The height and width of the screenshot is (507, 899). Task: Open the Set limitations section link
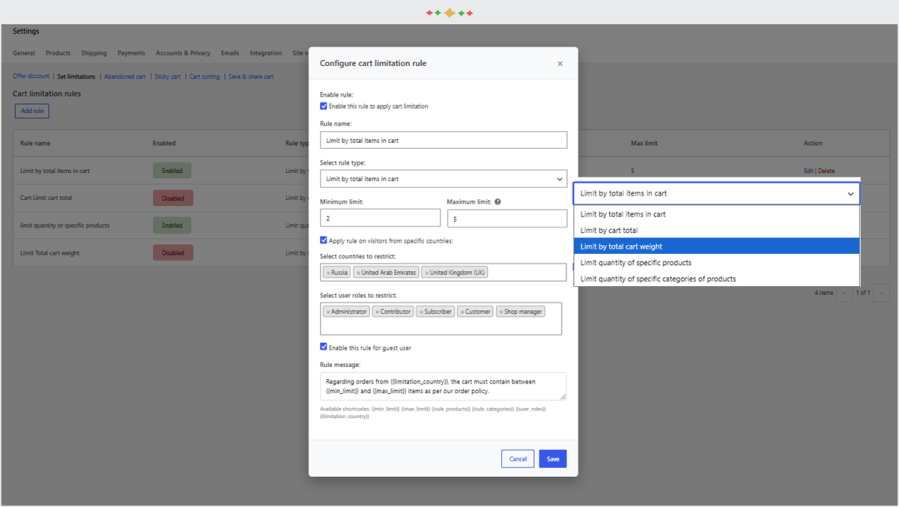point(76,76)
